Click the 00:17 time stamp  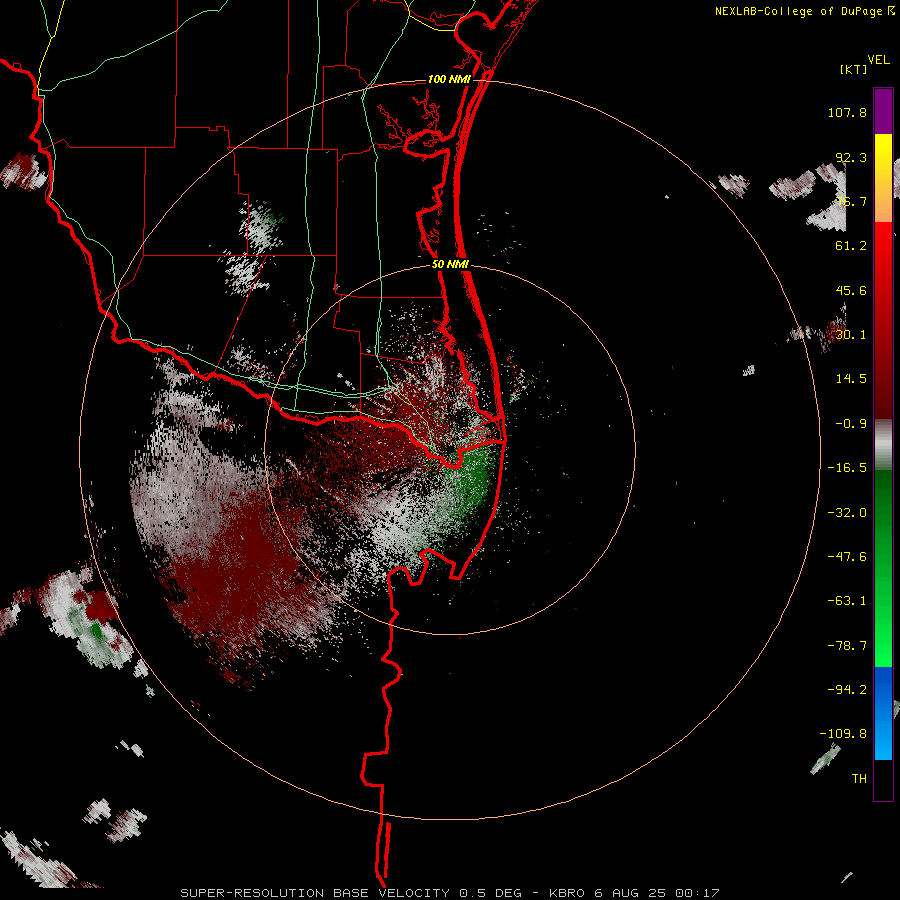[x=697, y=893]
